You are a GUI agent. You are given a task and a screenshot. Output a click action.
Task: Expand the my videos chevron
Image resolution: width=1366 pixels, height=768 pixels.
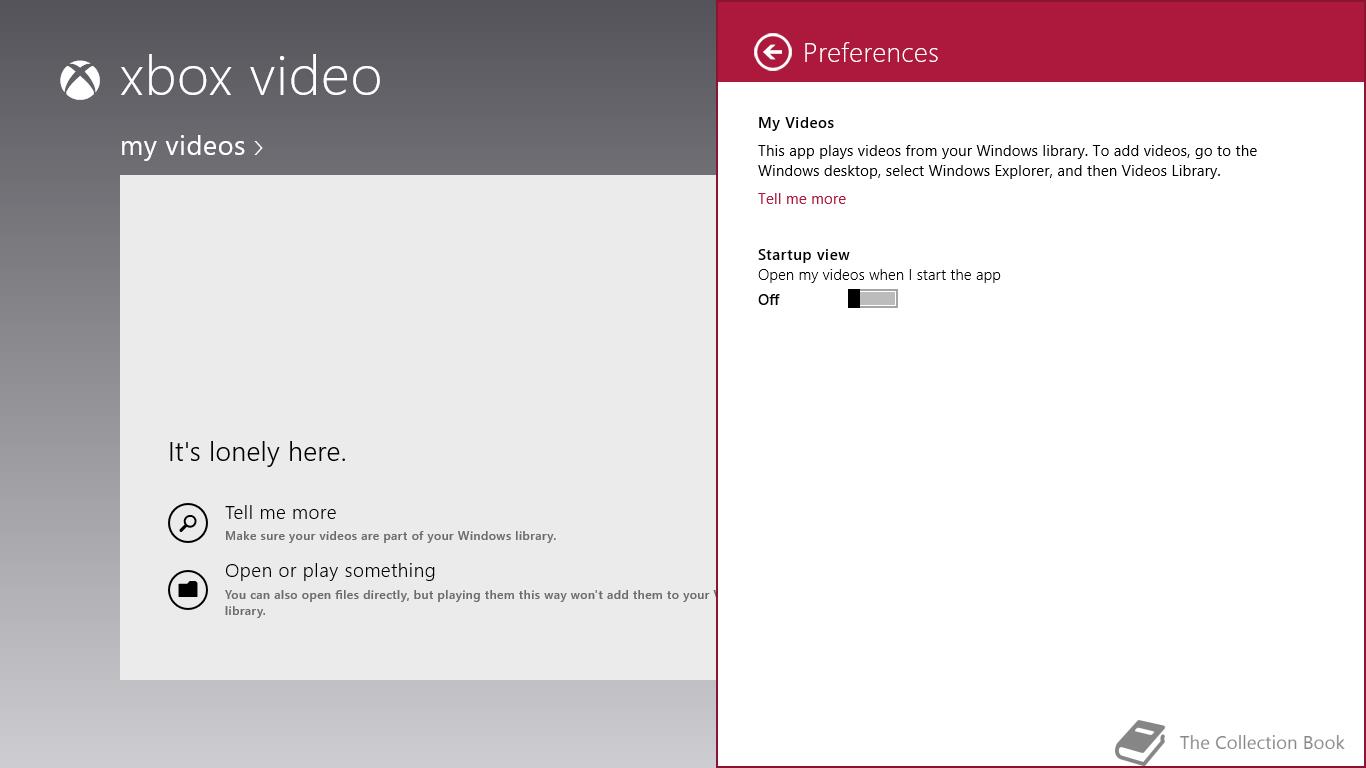259,148
